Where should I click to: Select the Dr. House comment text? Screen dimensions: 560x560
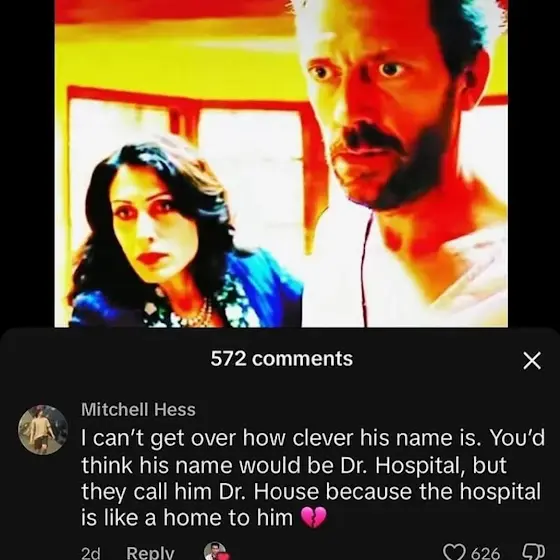pos(313,478)
